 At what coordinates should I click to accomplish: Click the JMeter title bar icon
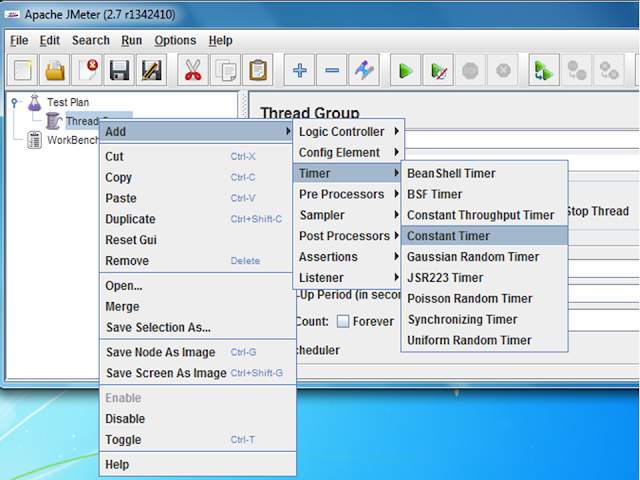(12, 15)
